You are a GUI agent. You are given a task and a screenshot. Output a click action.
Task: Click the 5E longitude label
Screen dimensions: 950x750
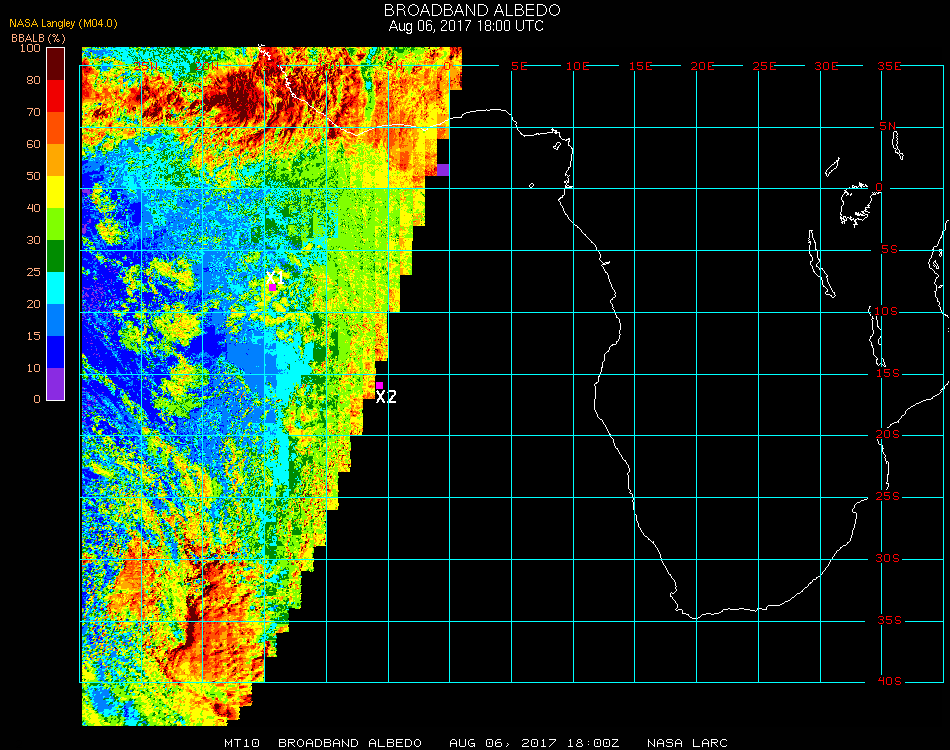[x=518, y=66]
